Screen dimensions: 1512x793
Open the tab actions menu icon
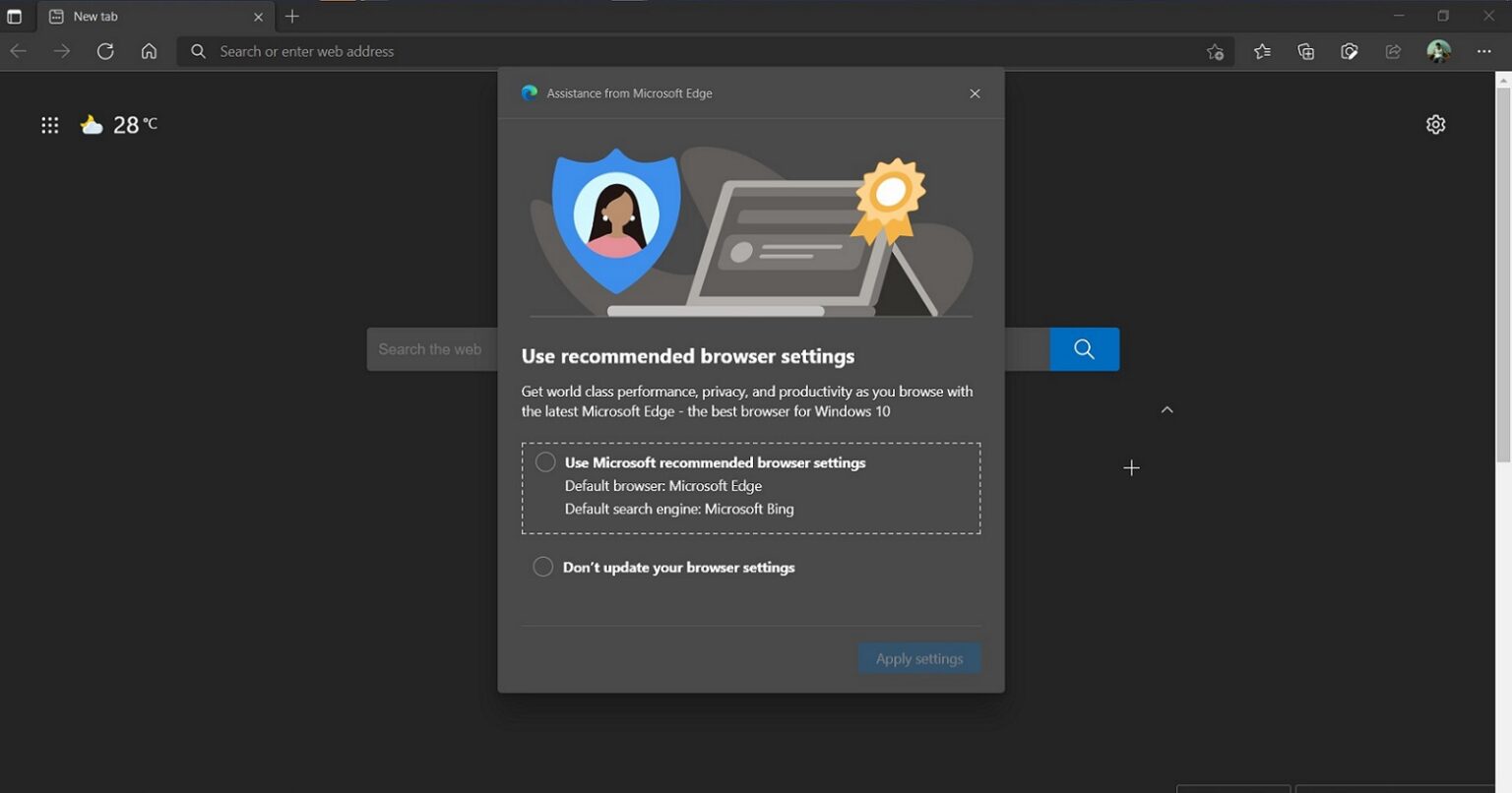15,16
